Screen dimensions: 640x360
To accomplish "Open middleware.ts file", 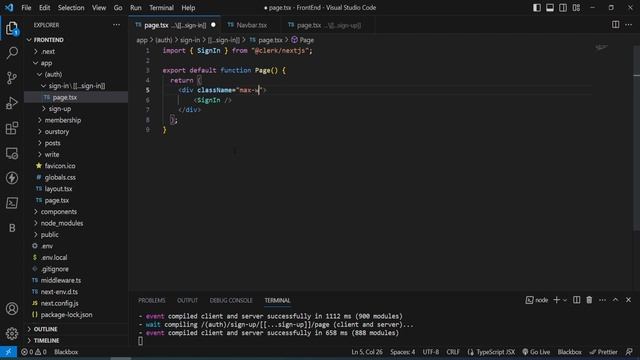I will [x=61, y=280].
